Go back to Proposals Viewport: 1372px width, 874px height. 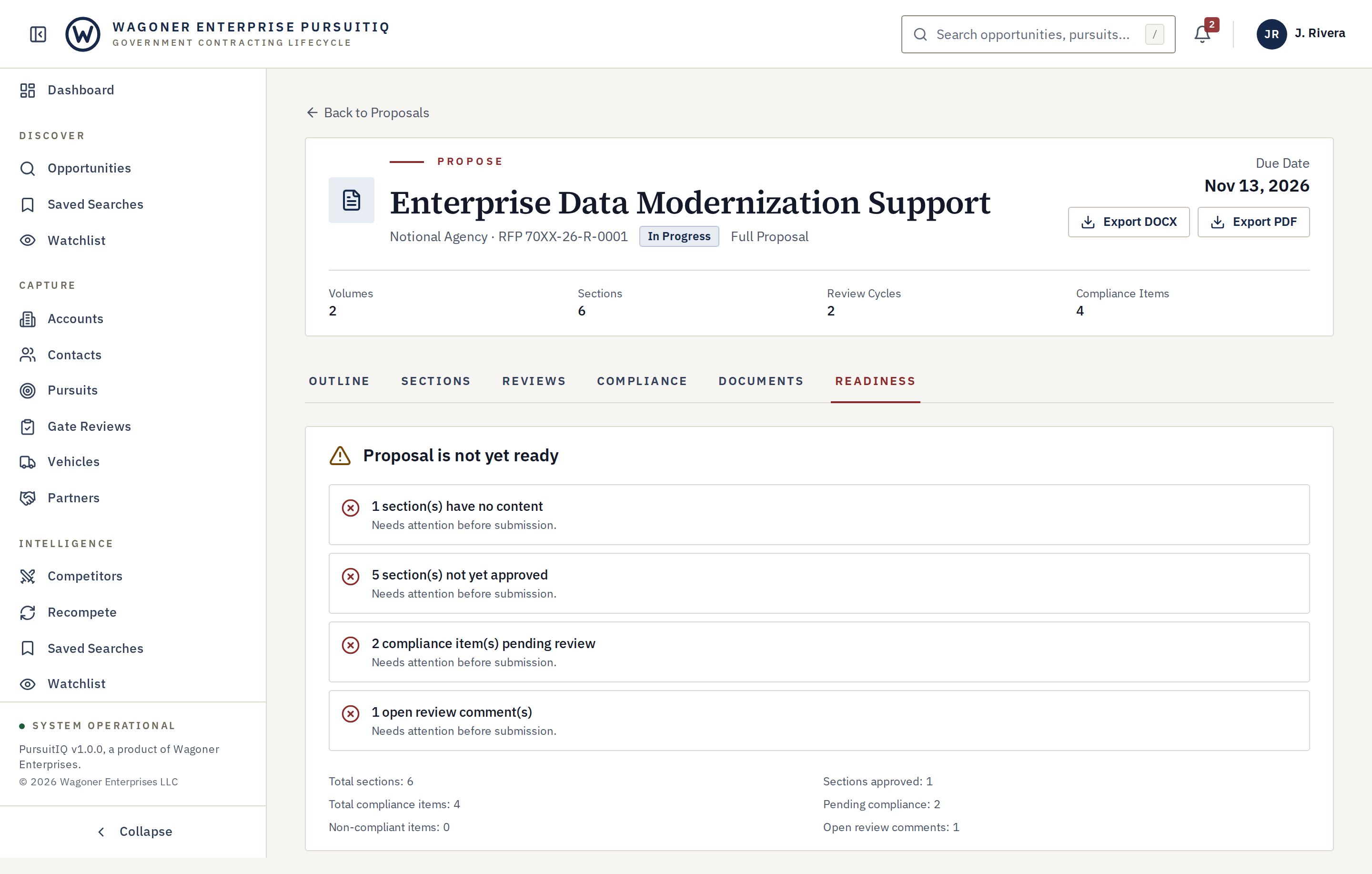click(x=367, y=113)
